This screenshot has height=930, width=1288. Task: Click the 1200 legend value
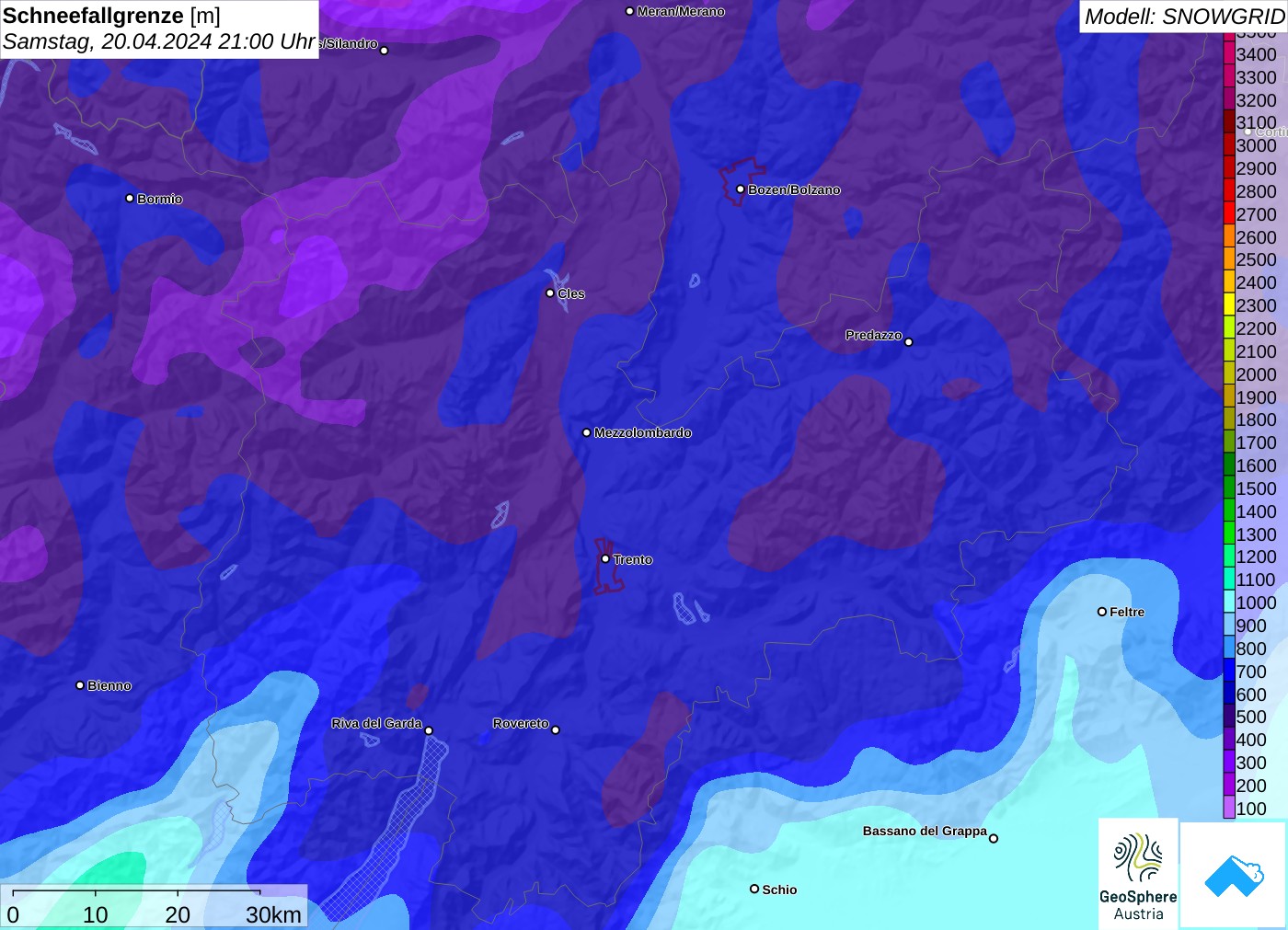pyautogui.click(x=1256, y=557)
